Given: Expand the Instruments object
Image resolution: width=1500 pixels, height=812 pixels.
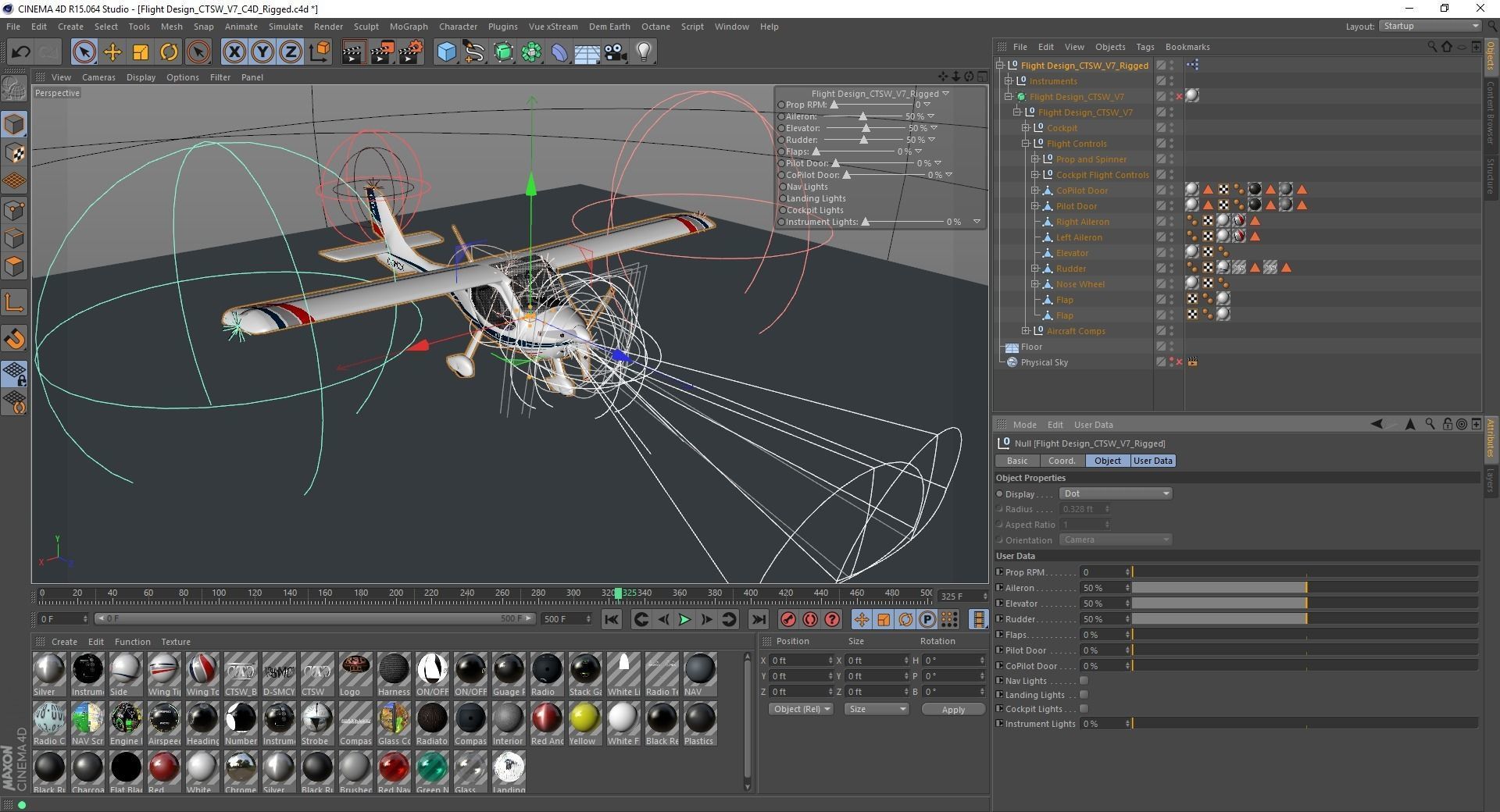Looking at the screenshot, I should tap(1009, 81).
